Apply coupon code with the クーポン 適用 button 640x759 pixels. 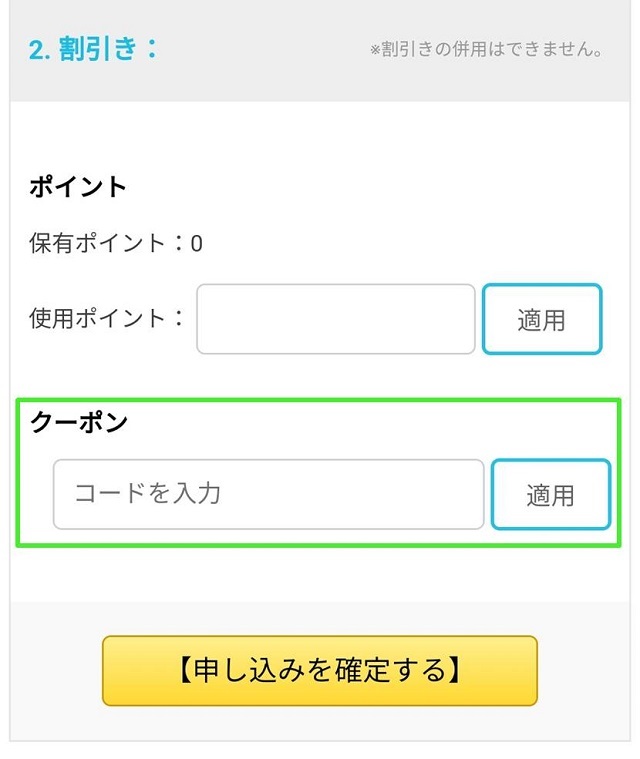(x=550, y=494)
